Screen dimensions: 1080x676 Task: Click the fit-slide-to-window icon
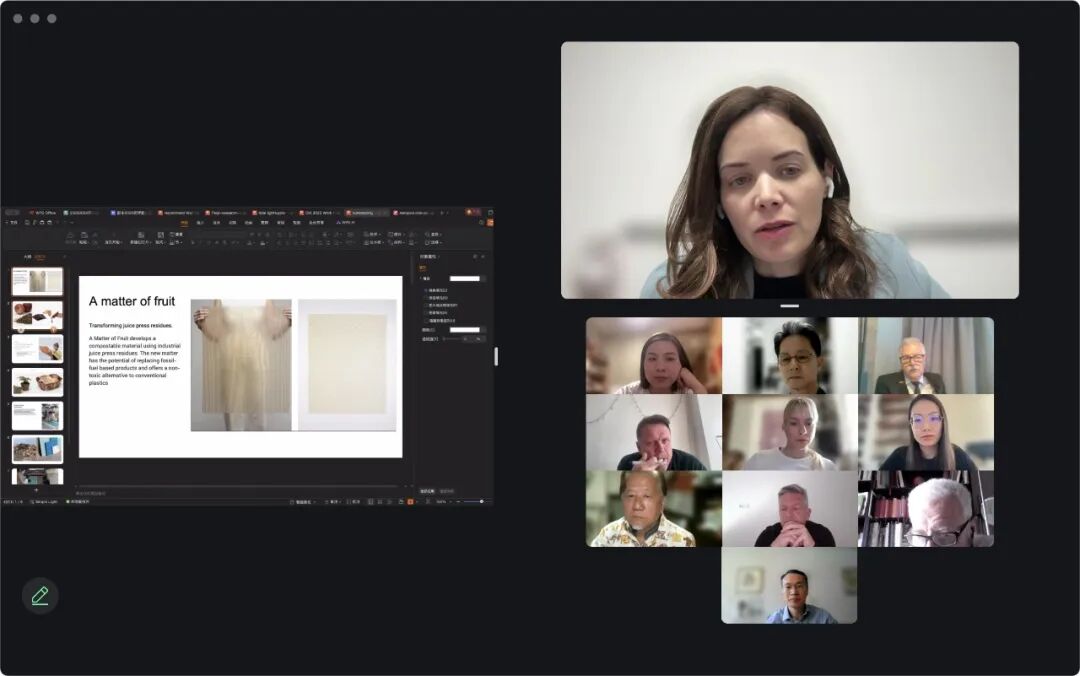click(x=428, y=502)
